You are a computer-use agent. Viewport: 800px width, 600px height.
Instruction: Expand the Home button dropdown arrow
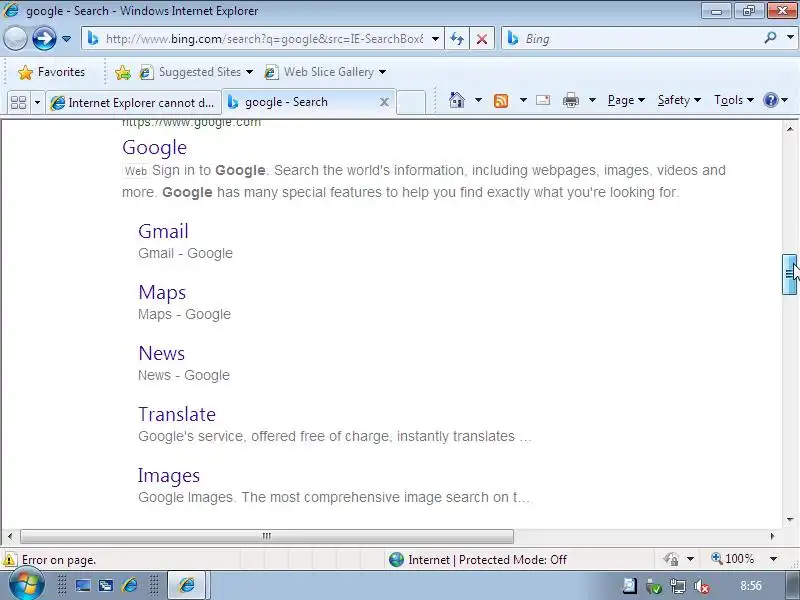pos(478,100)
